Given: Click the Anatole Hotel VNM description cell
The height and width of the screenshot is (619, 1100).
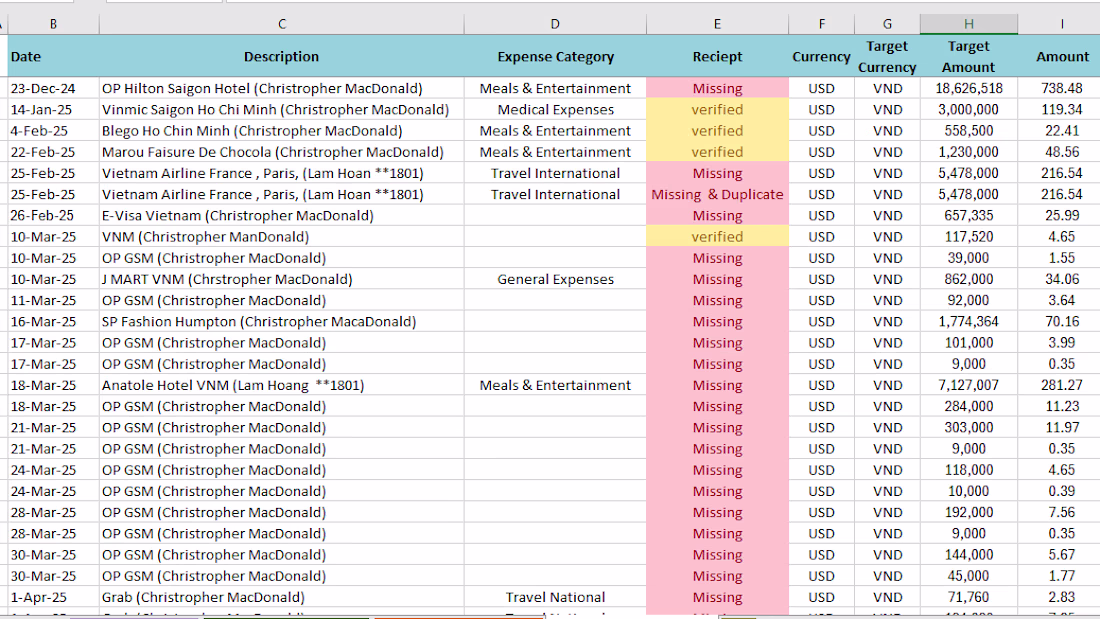Looking at the screenshot, I should (281, 385).
